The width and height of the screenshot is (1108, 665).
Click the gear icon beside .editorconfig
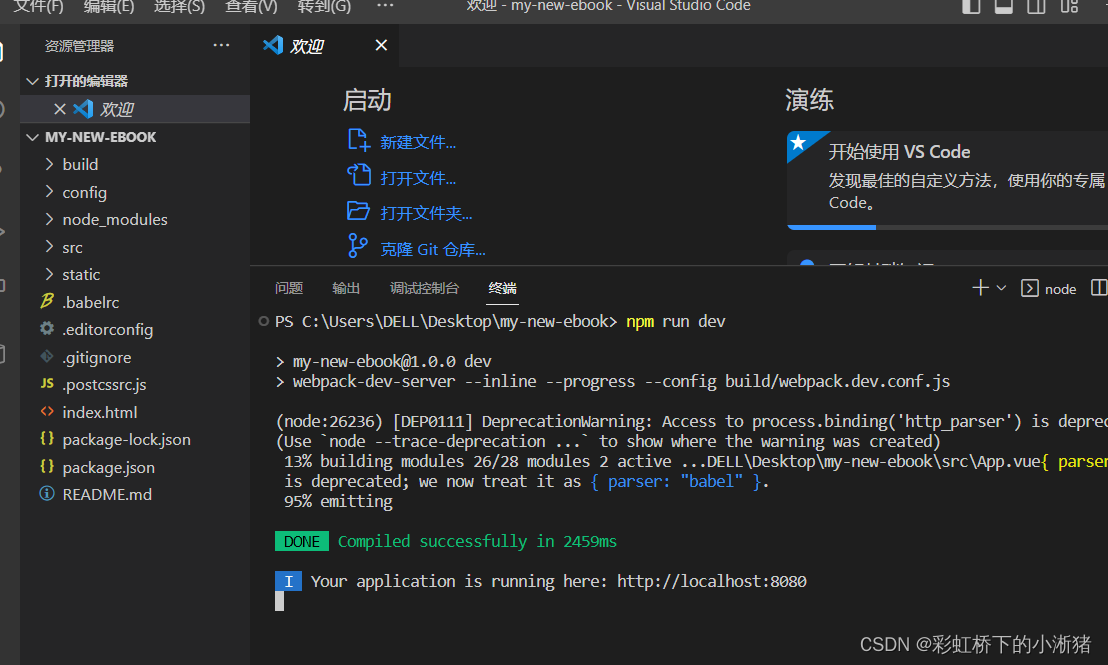click(47, 328)
